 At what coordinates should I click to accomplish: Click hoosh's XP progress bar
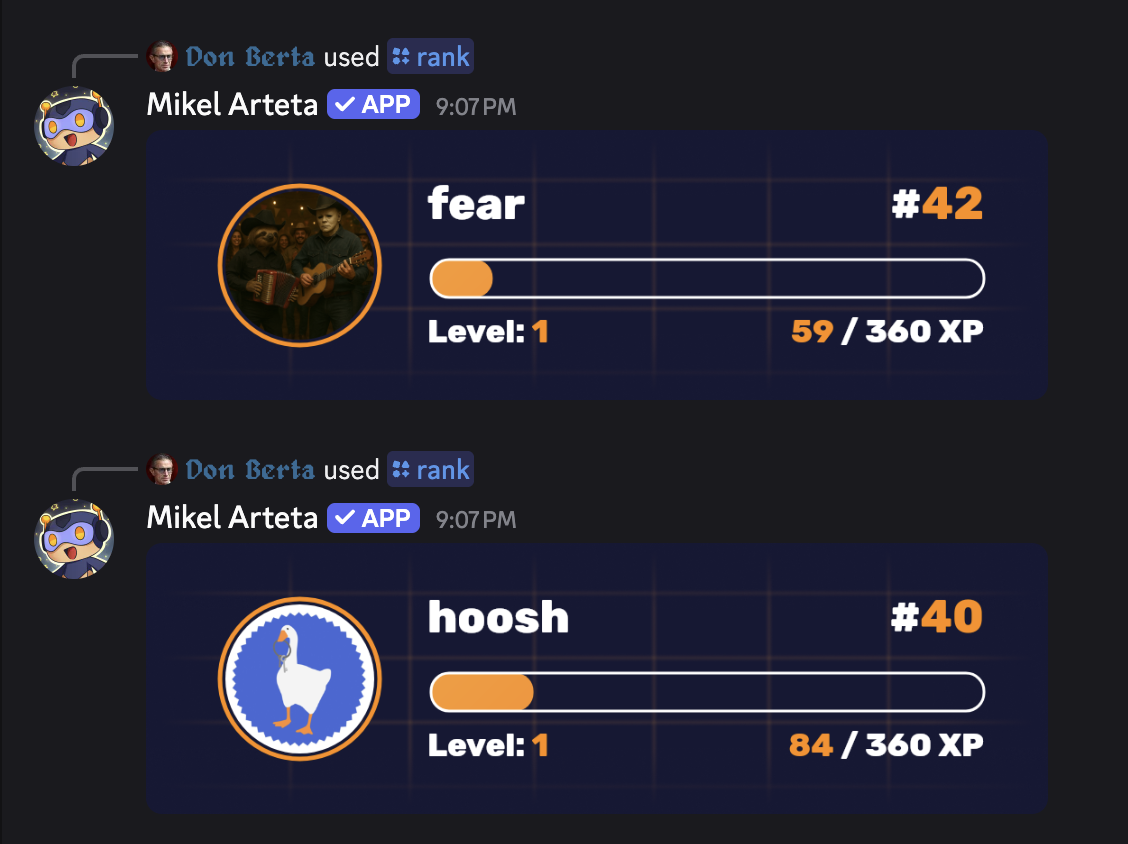[707, 692]
